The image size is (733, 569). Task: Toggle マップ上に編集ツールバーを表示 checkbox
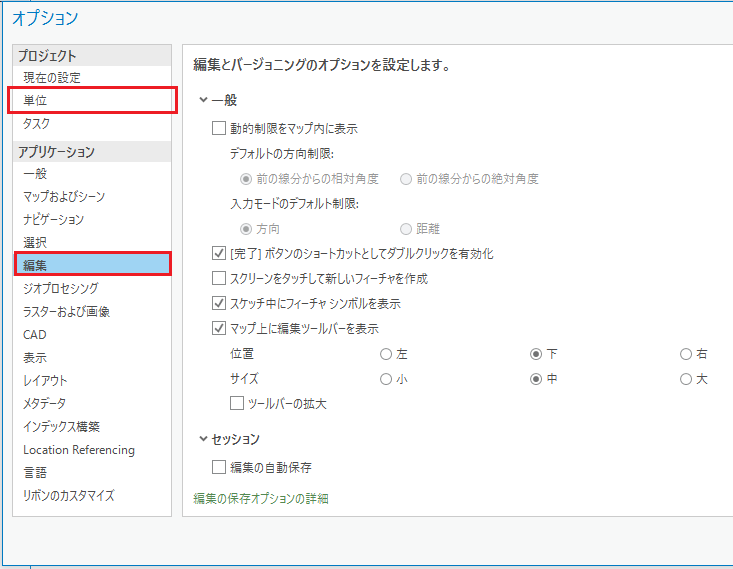(x=219, y=329)
